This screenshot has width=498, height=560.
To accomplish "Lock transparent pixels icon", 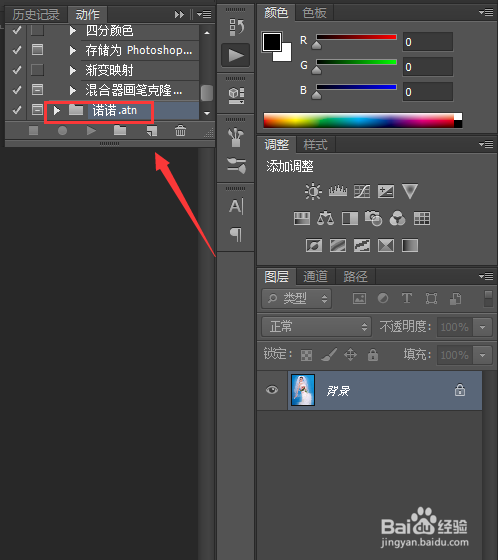I will tap(307, 355).
